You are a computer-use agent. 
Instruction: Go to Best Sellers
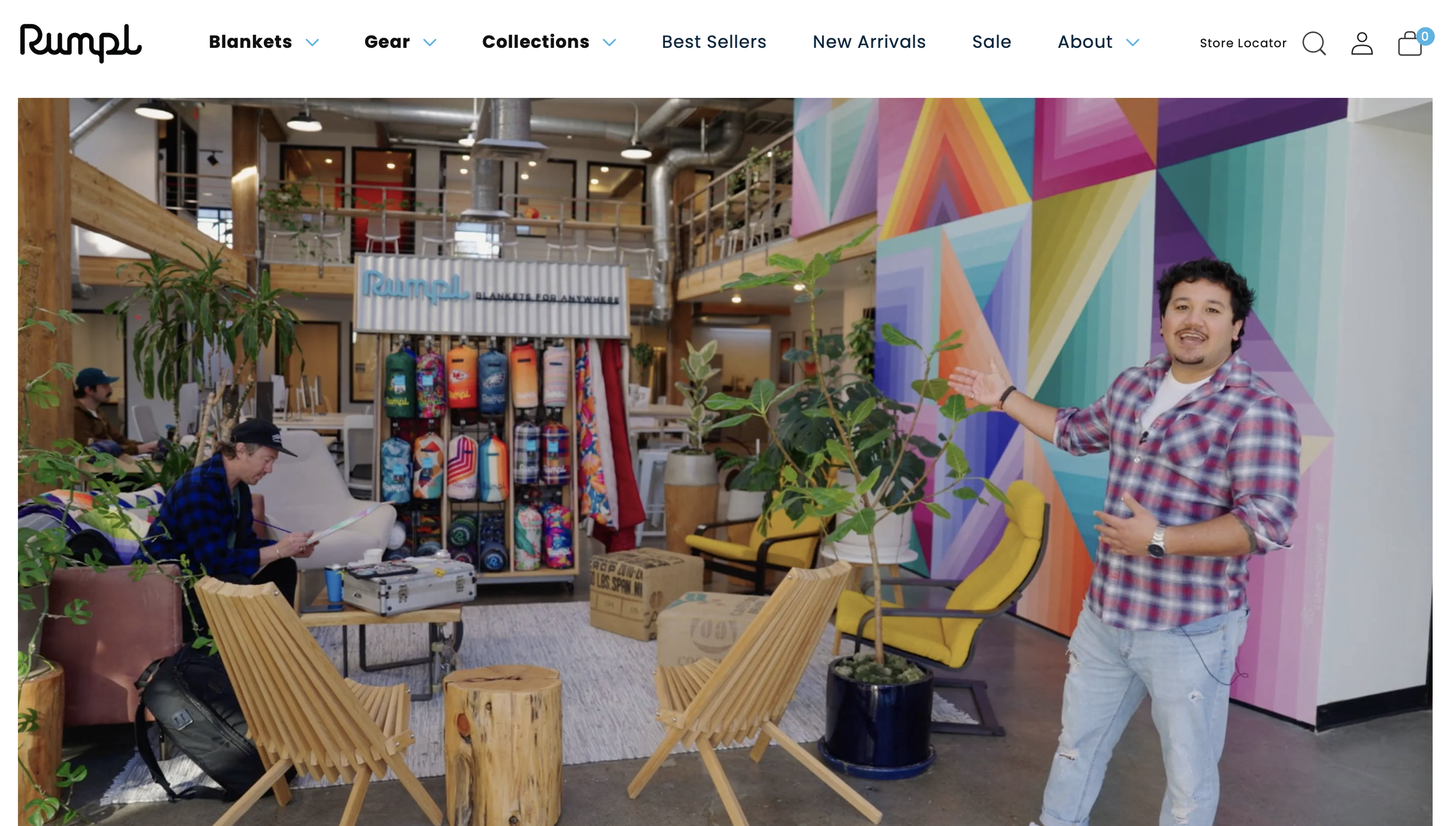coord(714,42)
